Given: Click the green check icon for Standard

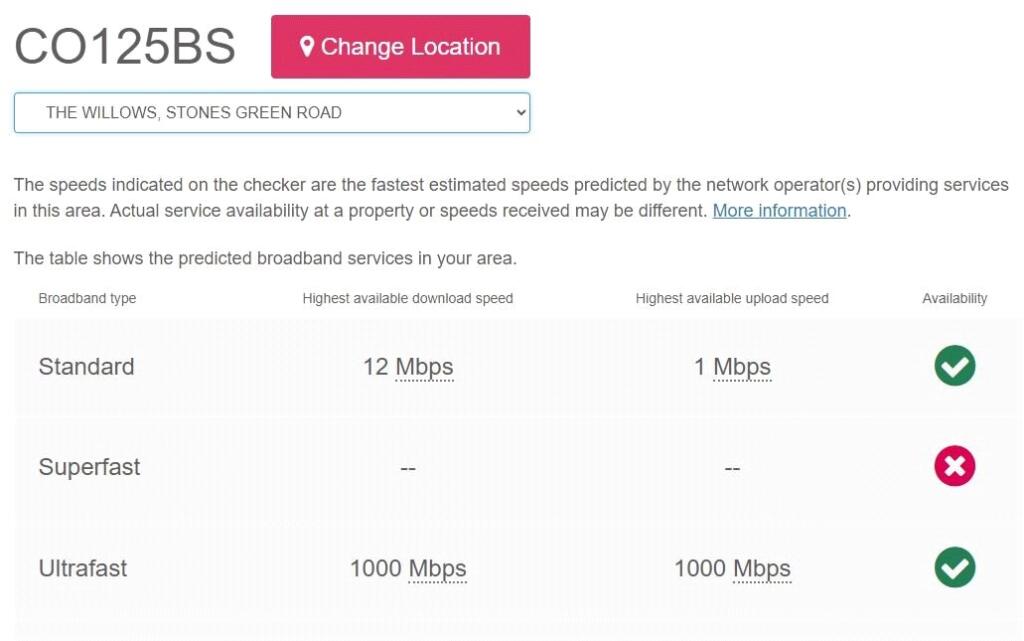Looking at the screenshot, I should click(955, 366).
